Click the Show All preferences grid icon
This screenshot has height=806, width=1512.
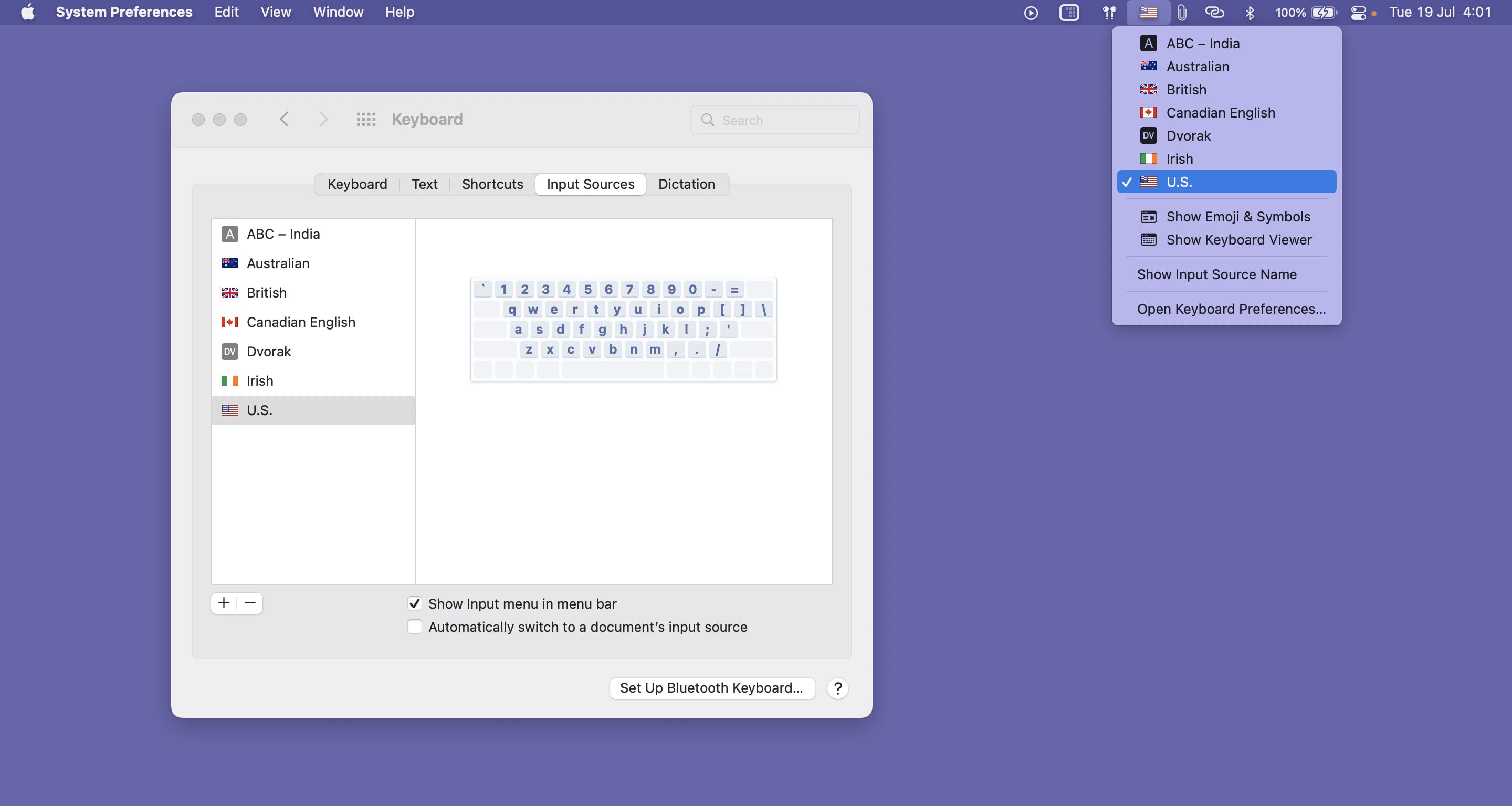pos(366,119)
